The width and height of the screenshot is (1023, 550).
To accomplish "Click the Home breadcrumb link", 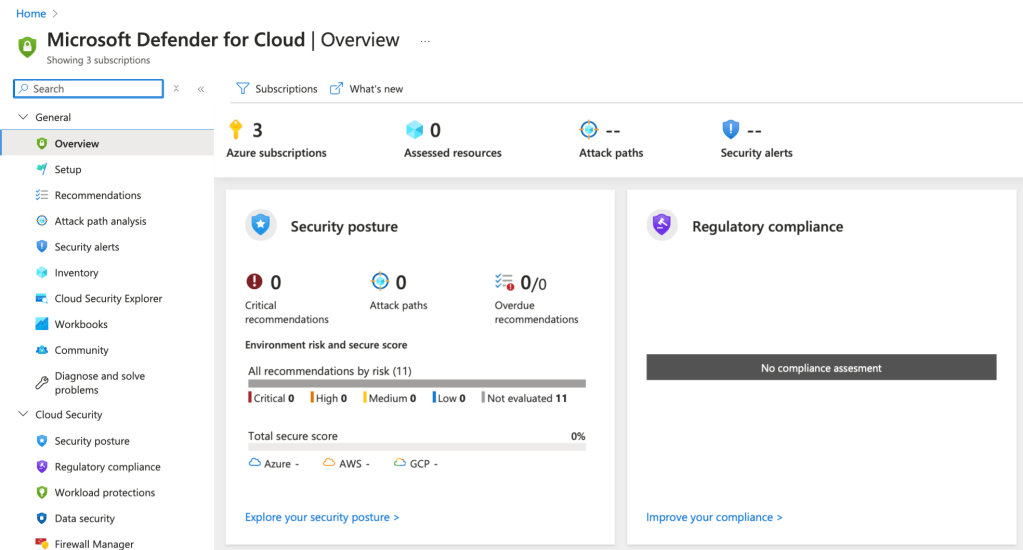I will point(31,14).
